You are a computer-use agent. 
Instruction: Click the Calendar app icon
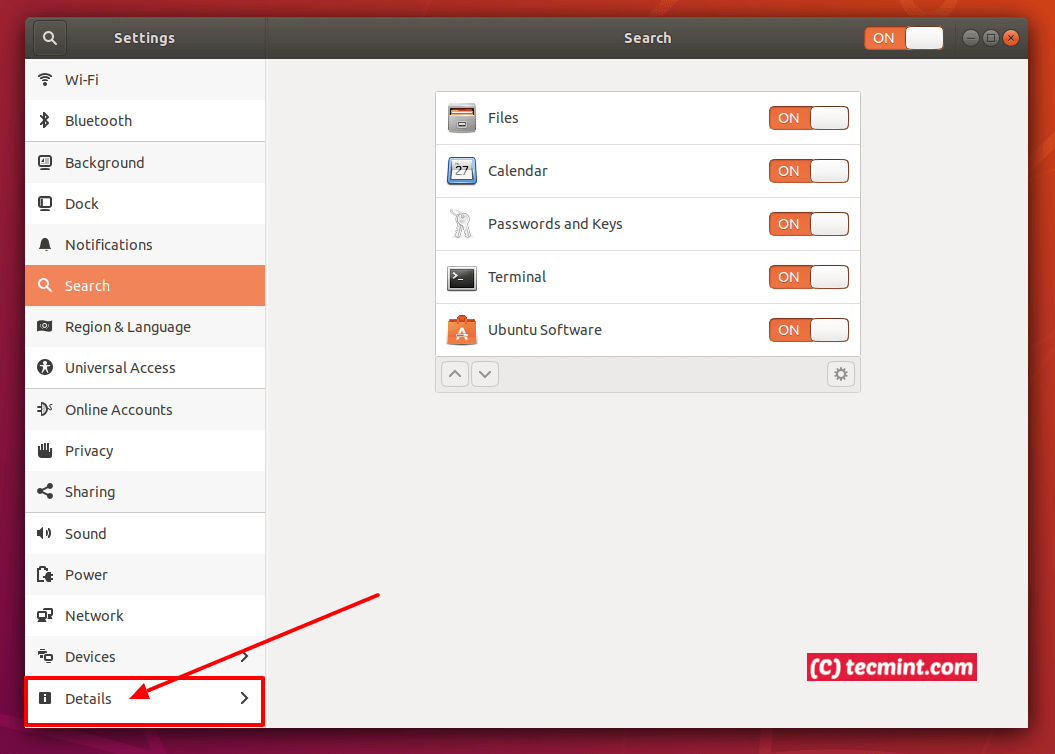461,170
